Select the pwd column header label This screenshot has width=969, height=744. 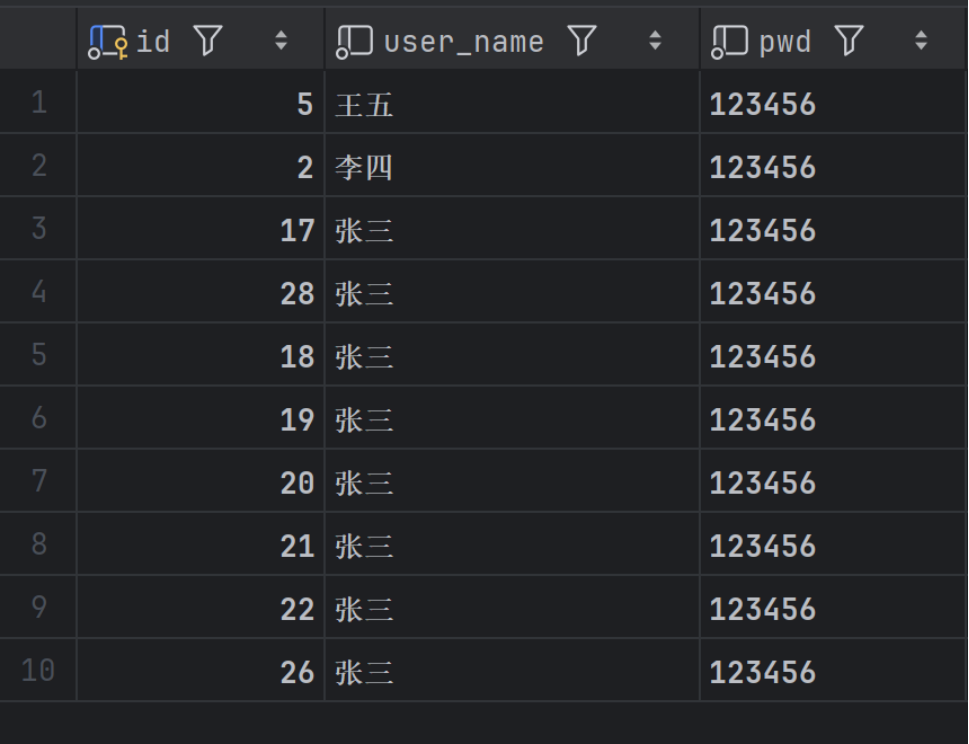click(784, 44)
